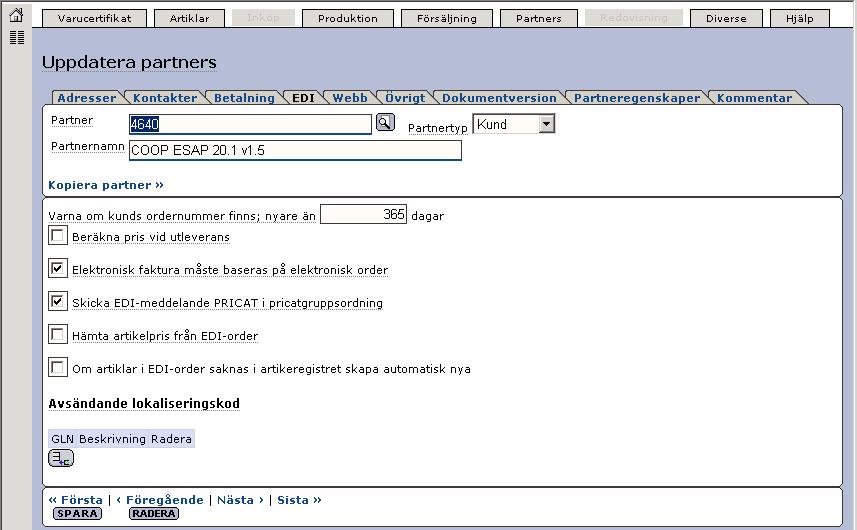The image size is (857, 530).
Task: Click the 365 dagar input field
Action: pyautogui.click(x=363, y=214)
